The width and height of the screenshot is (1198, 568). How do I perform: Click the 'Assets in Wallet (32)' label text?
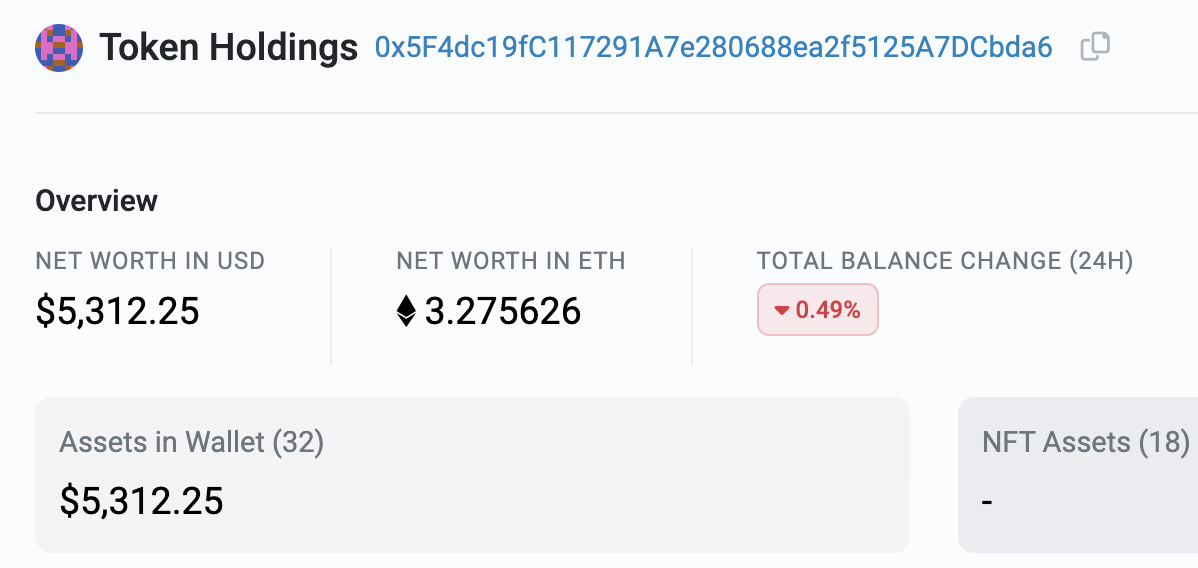(x=192, y=442)
